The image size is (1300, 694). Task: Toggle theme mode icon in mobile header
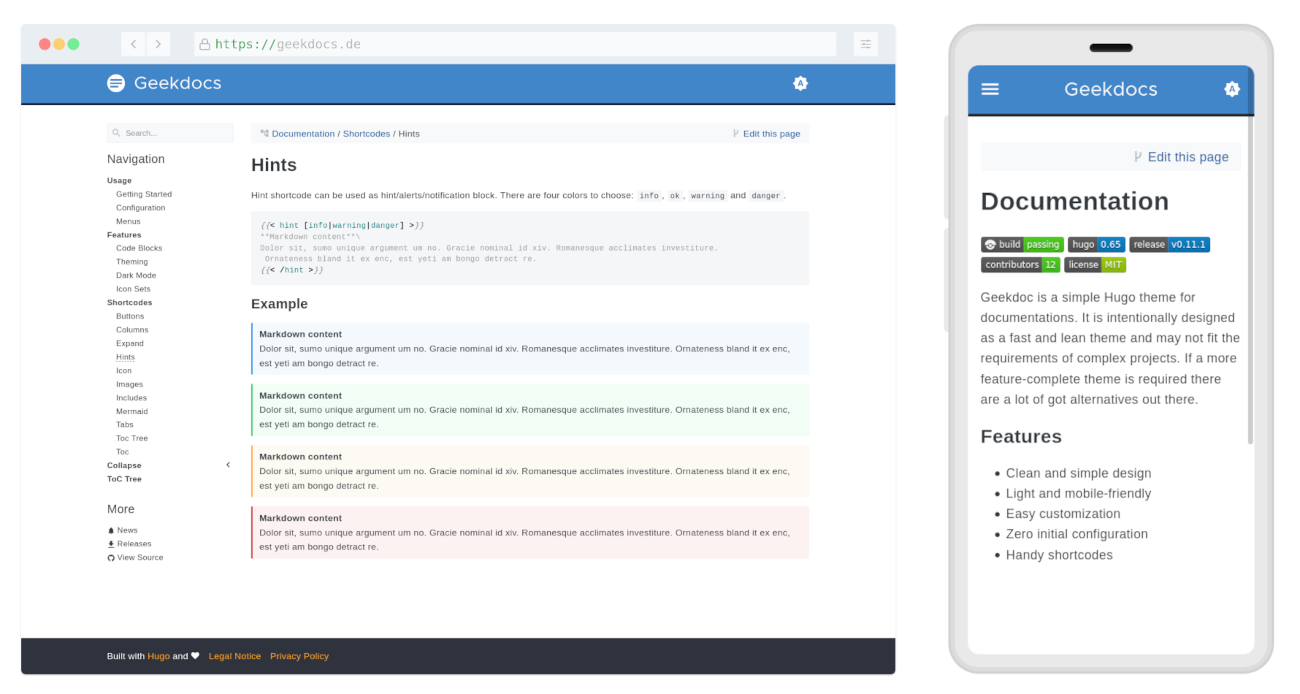tap(1232, 89)
